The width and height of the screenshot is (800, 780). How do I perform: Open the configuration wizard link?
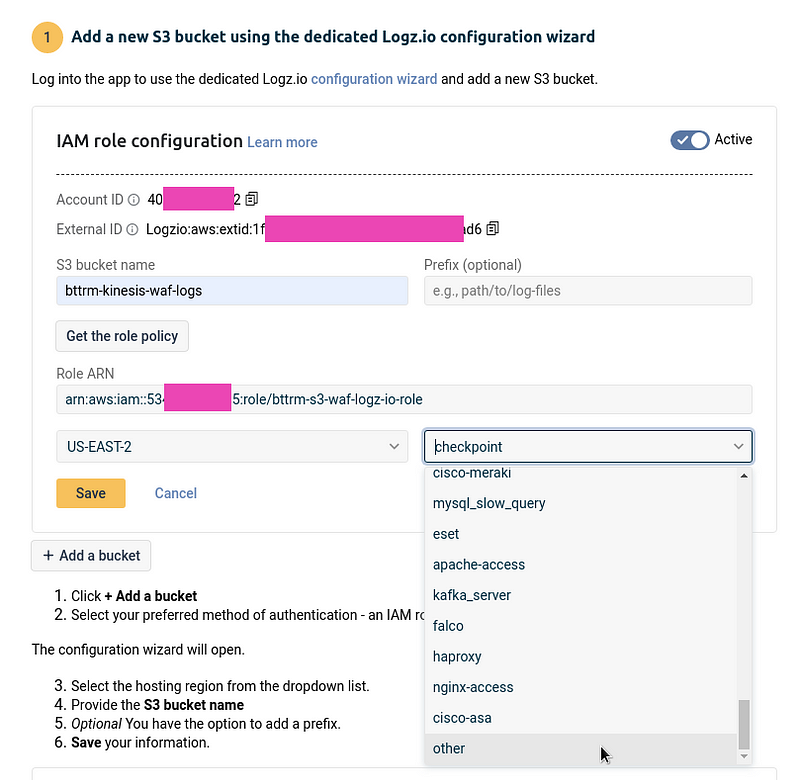pyautogui.click(x=374, y=79)
